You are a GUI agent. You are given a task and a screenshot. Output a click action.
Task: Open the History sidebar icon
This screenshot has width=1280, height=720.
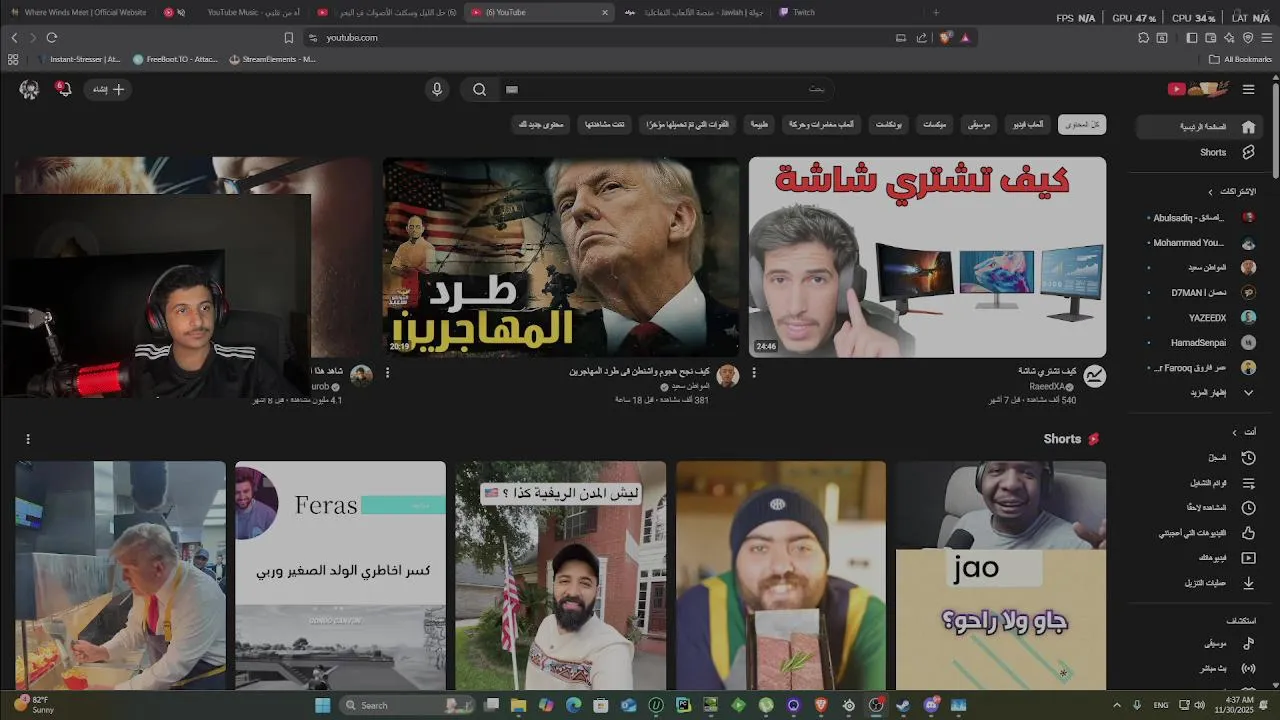click(1248, 458)
